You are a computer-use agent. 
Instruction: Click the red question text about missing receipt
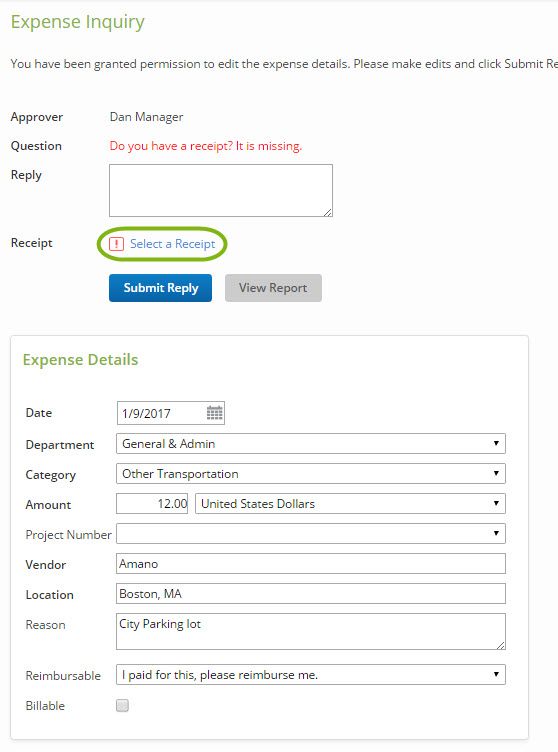206,146
